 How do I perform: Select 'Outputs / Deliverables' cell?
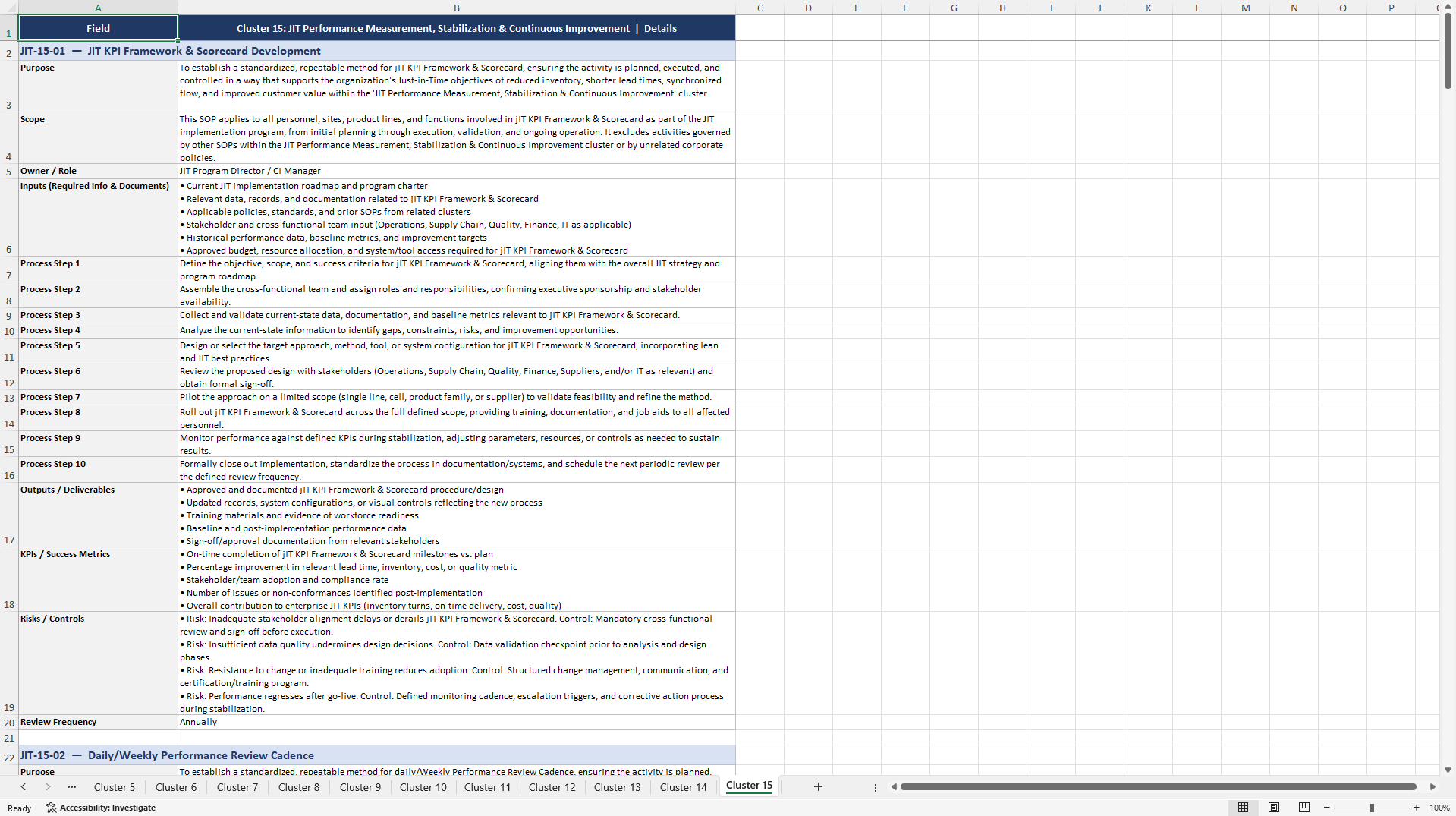pos(98,515)
